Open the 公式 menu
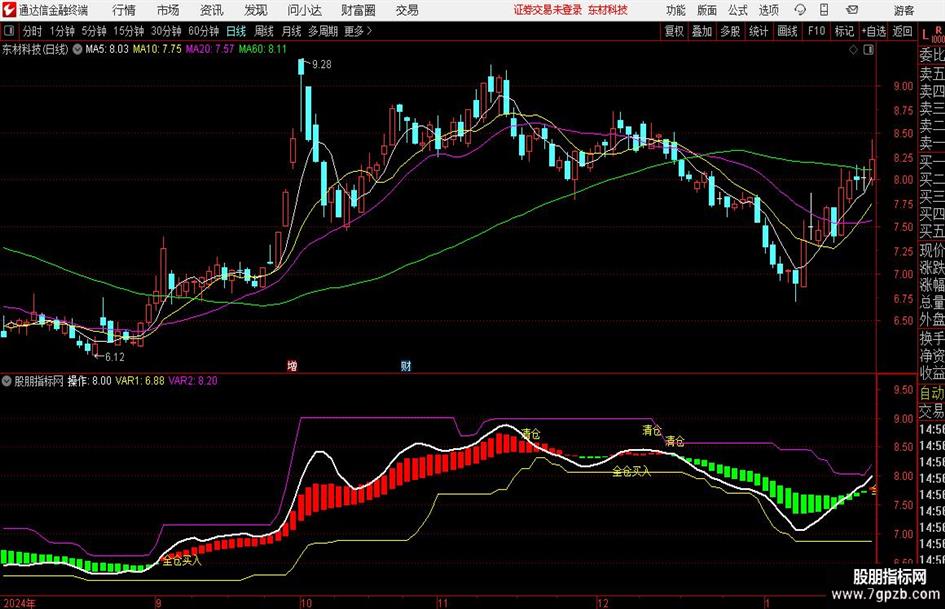 [x=738, y=10]
